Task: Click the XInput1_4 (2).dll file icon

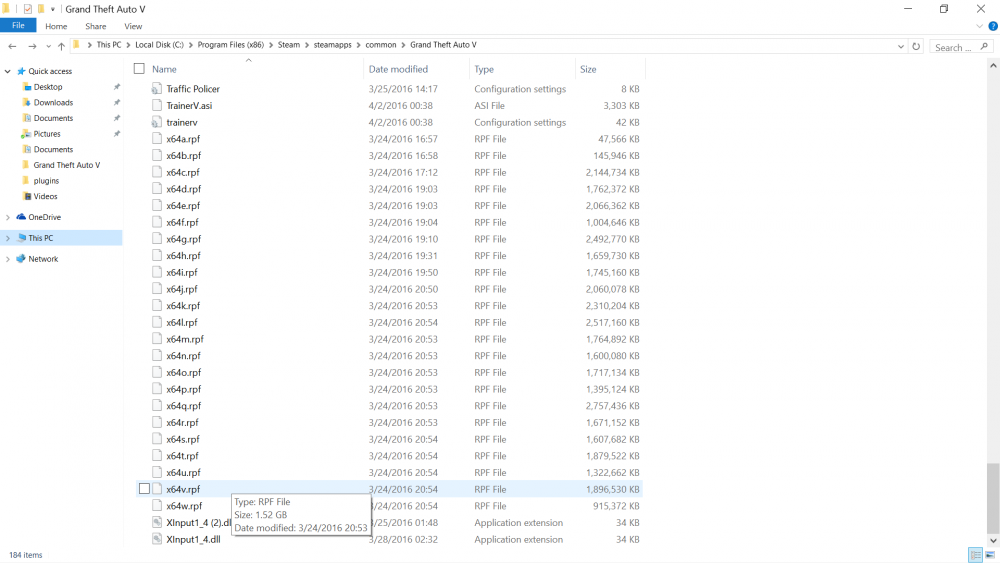Action: pyautogui.click(x=157, y=522)
